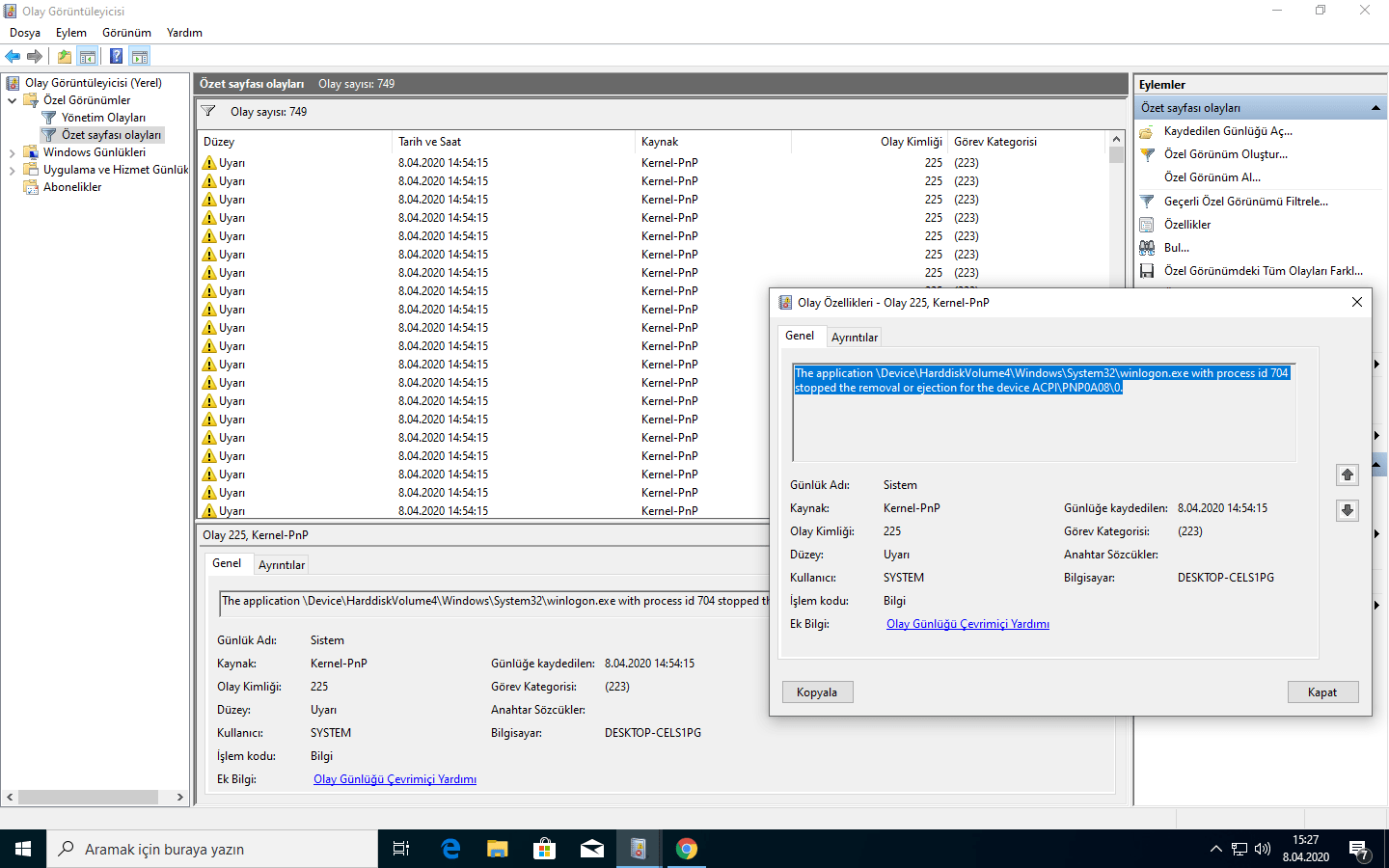Select the Windows Günlükleri folder in the tree
The height and width of the screenshot is (868, 1389).
[95, 152]
